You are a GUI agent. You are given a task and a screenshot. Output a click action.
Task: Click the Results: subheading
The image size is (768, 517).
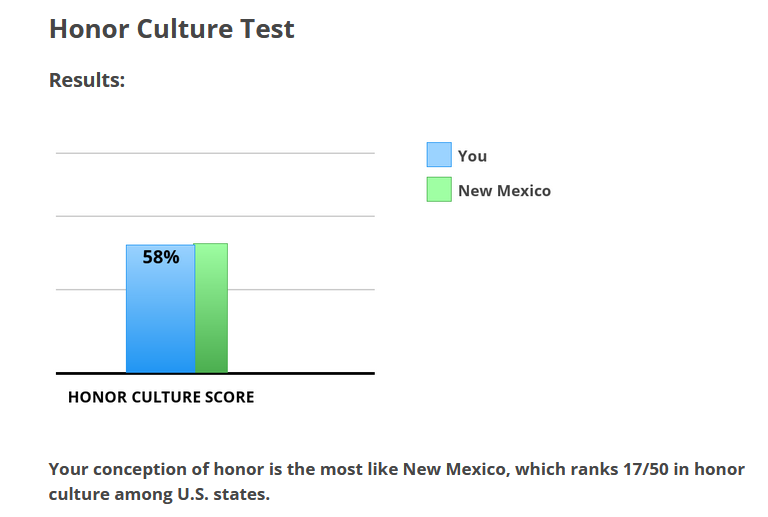point(87,80)
